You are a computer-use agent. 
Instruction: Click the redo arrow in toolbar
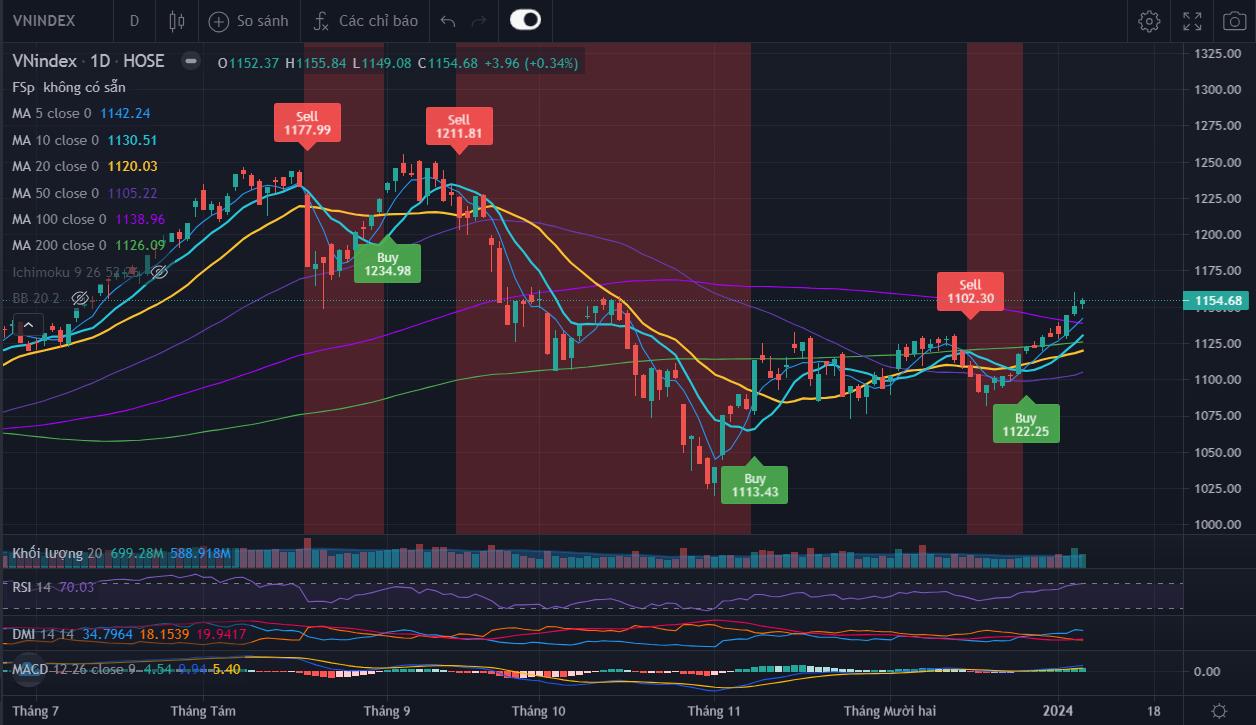tap(479, 20)
